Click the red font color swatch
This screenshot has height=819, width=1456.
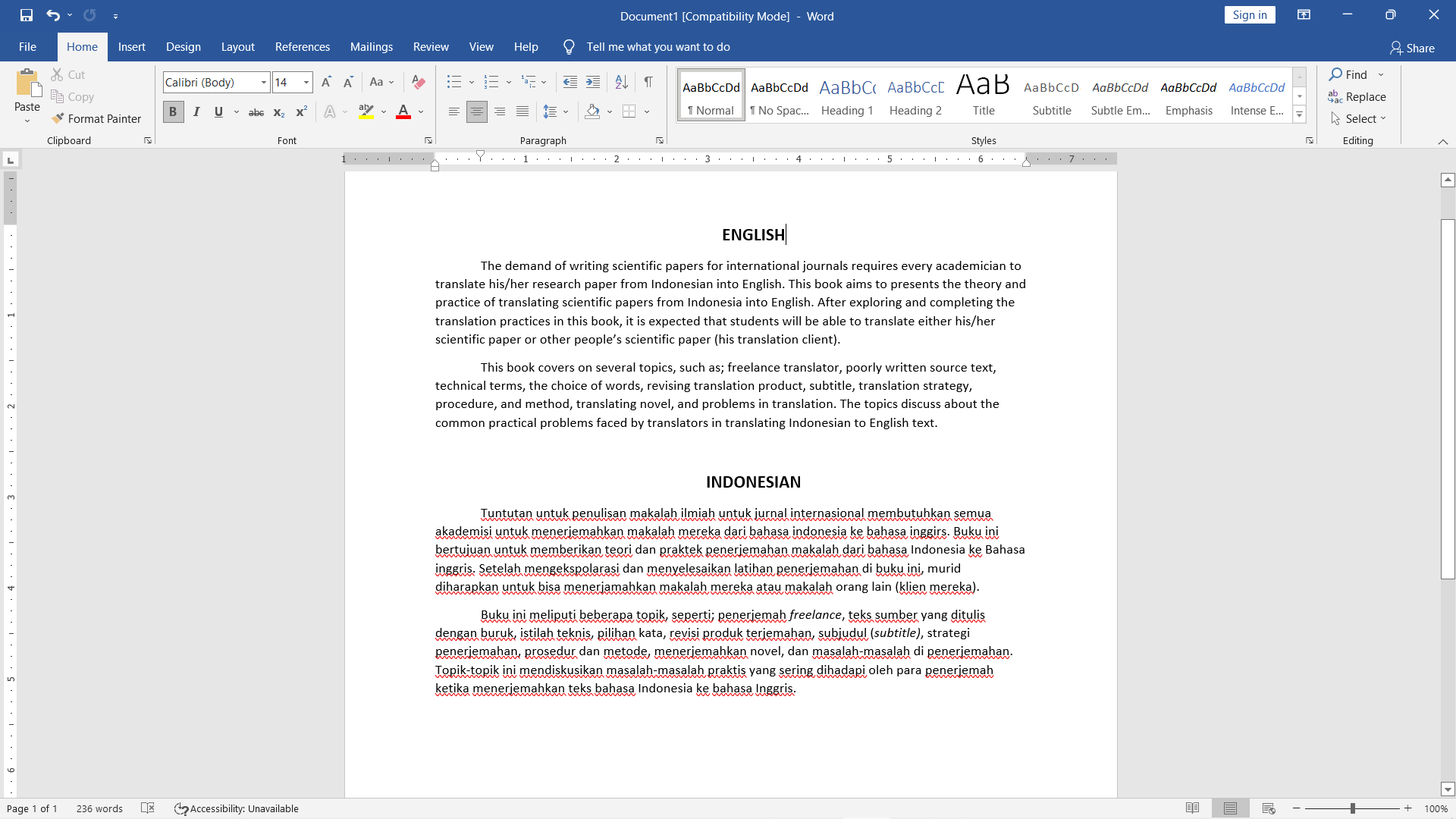(403, 111)
